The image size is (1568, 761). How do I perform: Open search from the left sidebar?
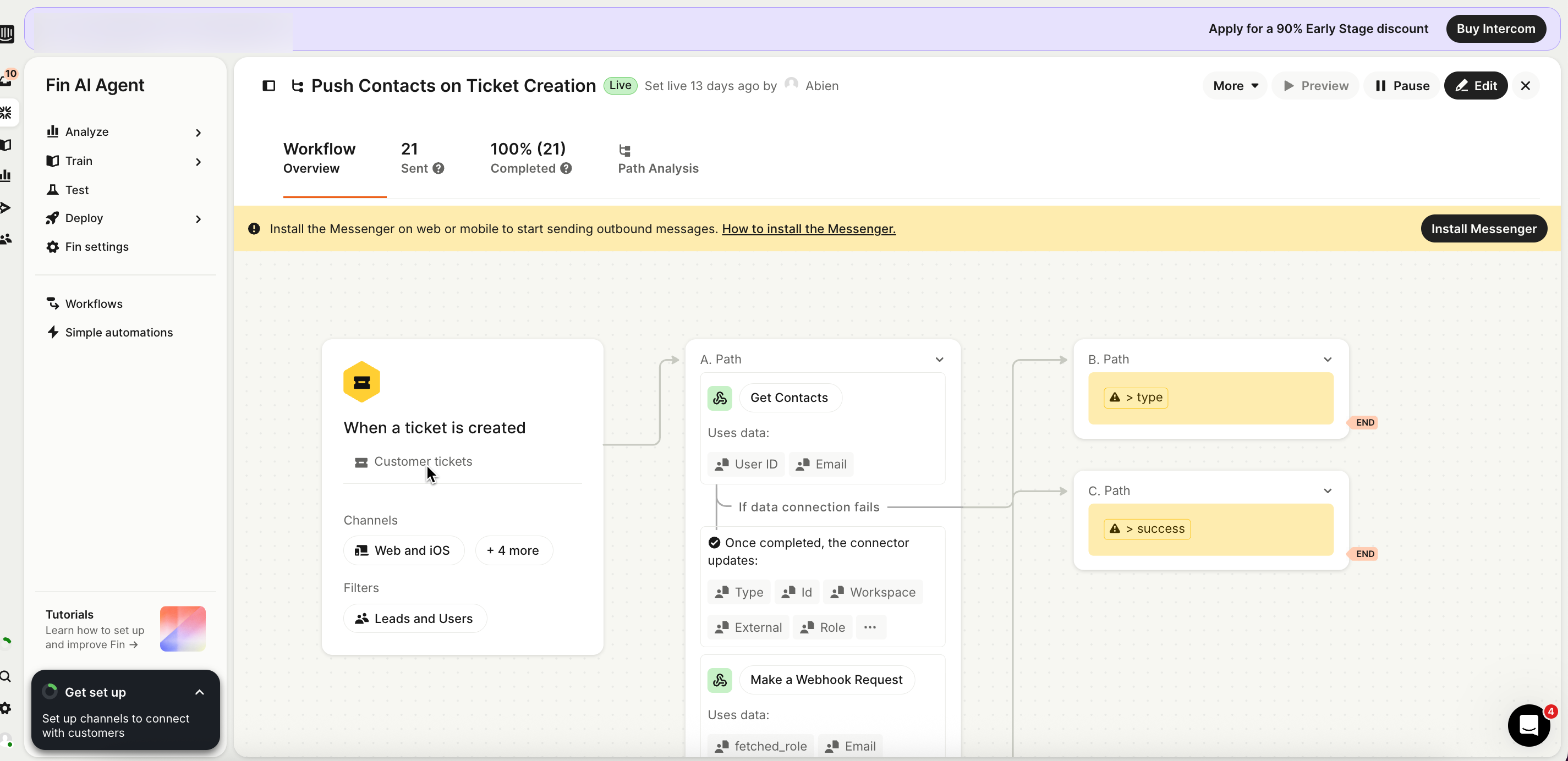point(7,676)
